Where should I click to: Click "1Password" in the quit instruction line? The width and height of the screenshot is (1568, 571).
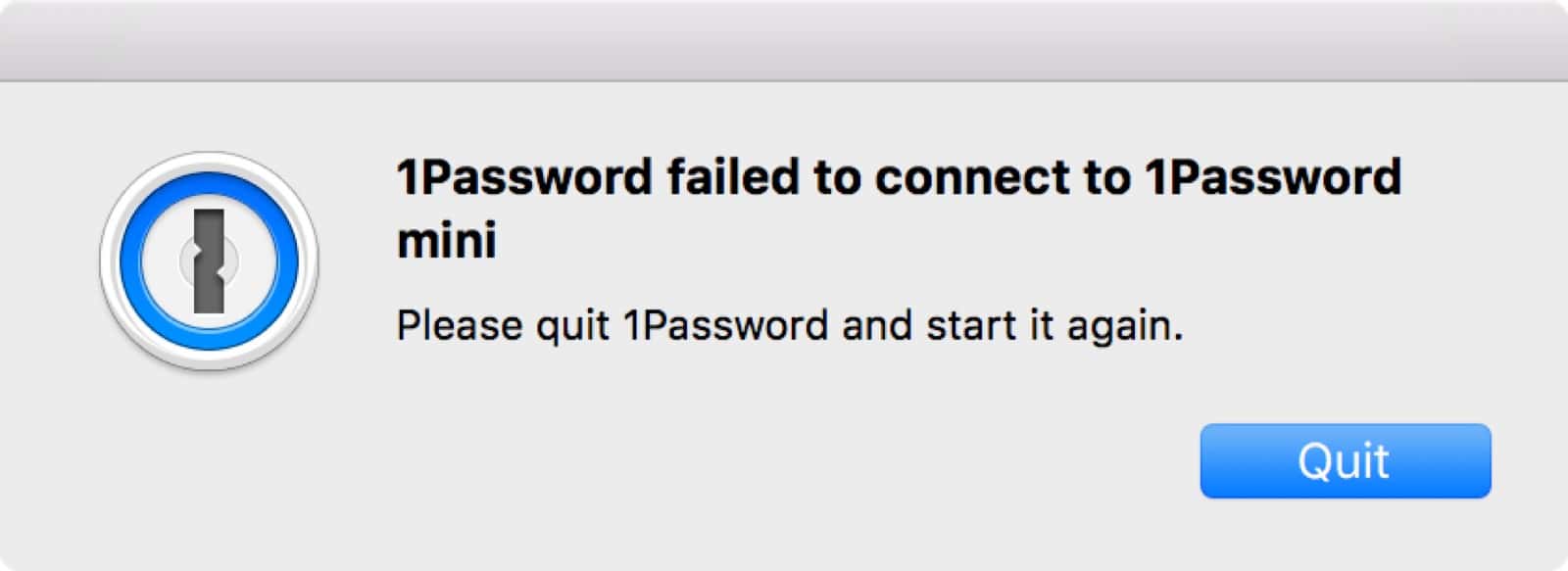[725, 325]
